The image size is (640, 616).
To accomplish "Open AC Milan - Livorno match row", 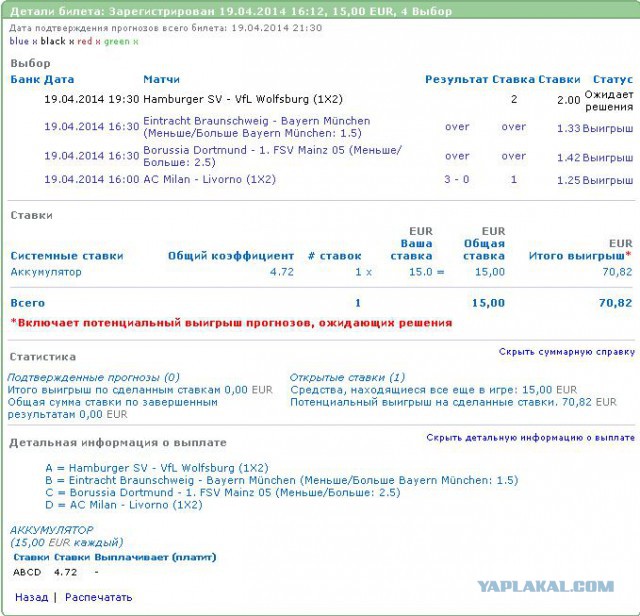I will (209, 180).
